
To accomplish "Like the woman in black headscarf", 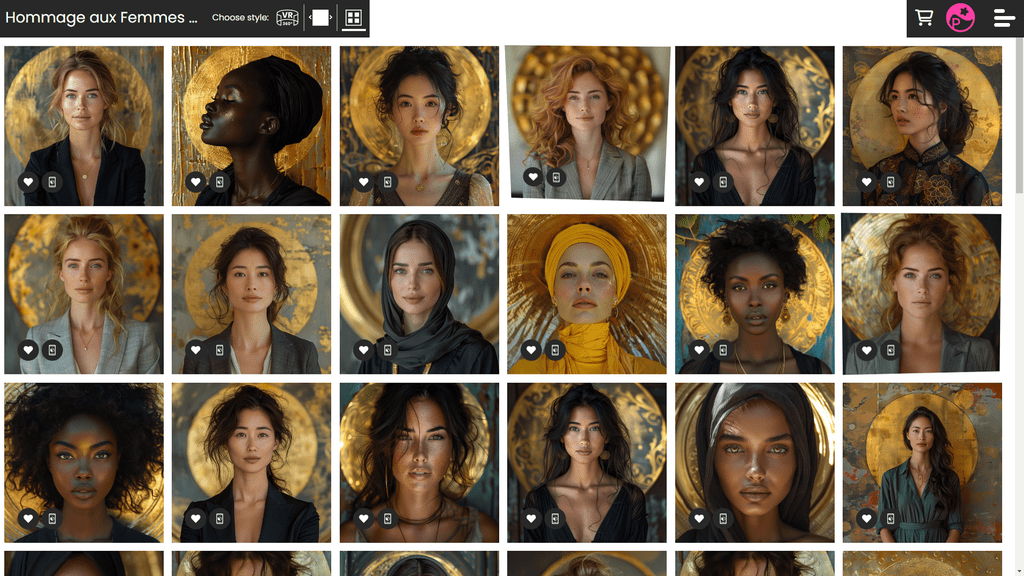I will click(364, 350).
